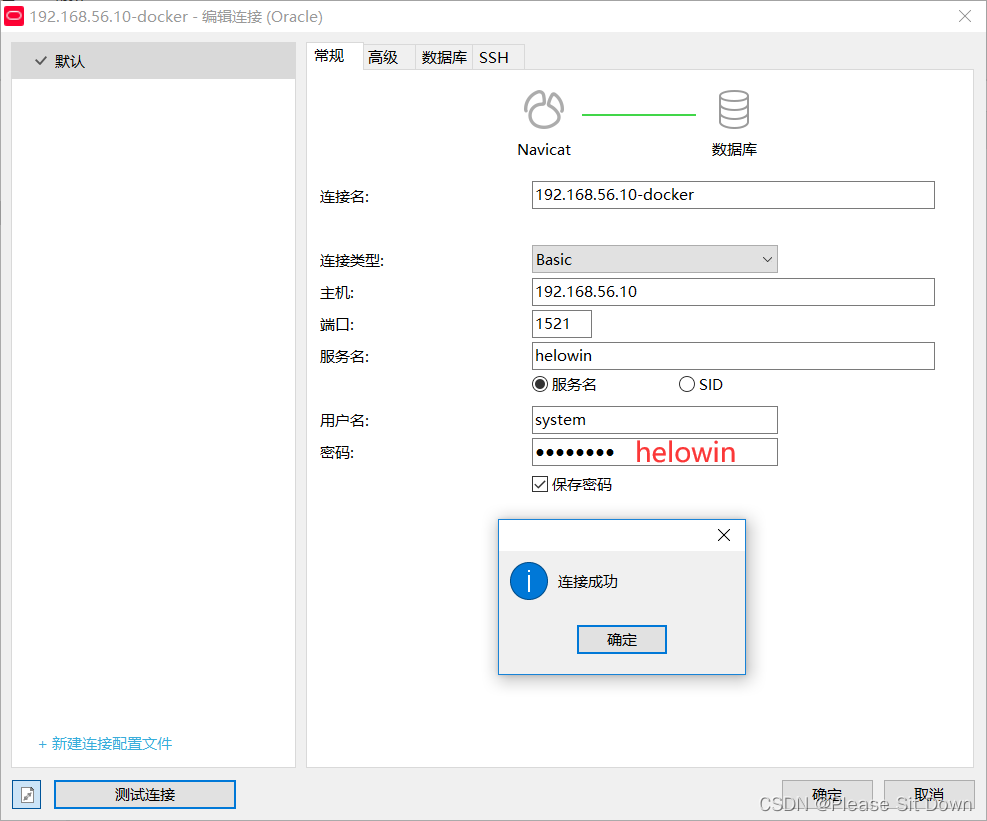Click the checkmark next to 默认 profile
Screen dimensions: 987x821
click(37, 60)
